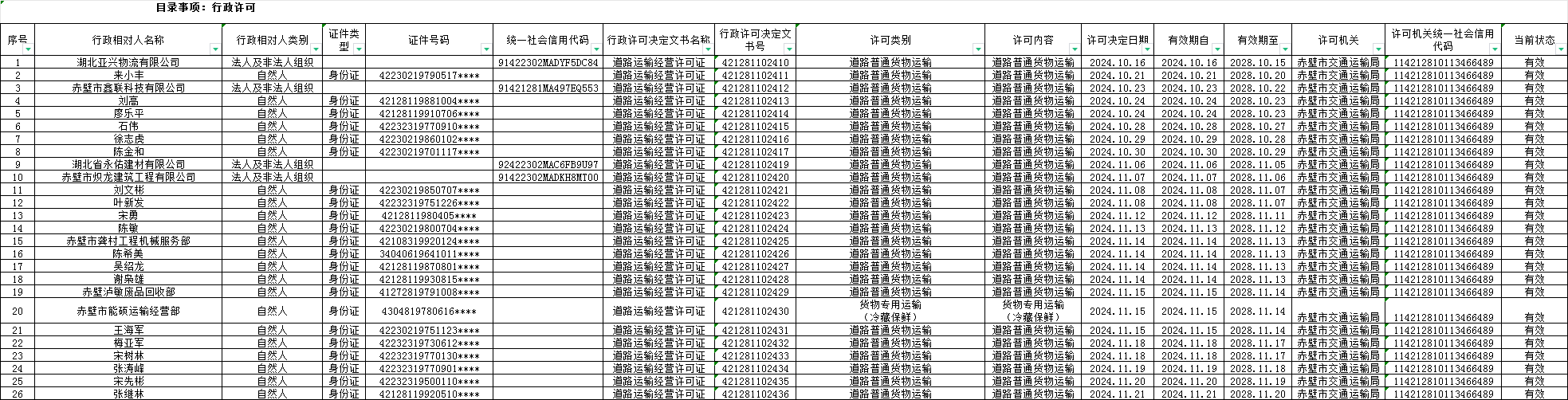Click 赤壁市交通运输局 in 湖北亚兴物流有限公司 row

tap(1338, 62)
